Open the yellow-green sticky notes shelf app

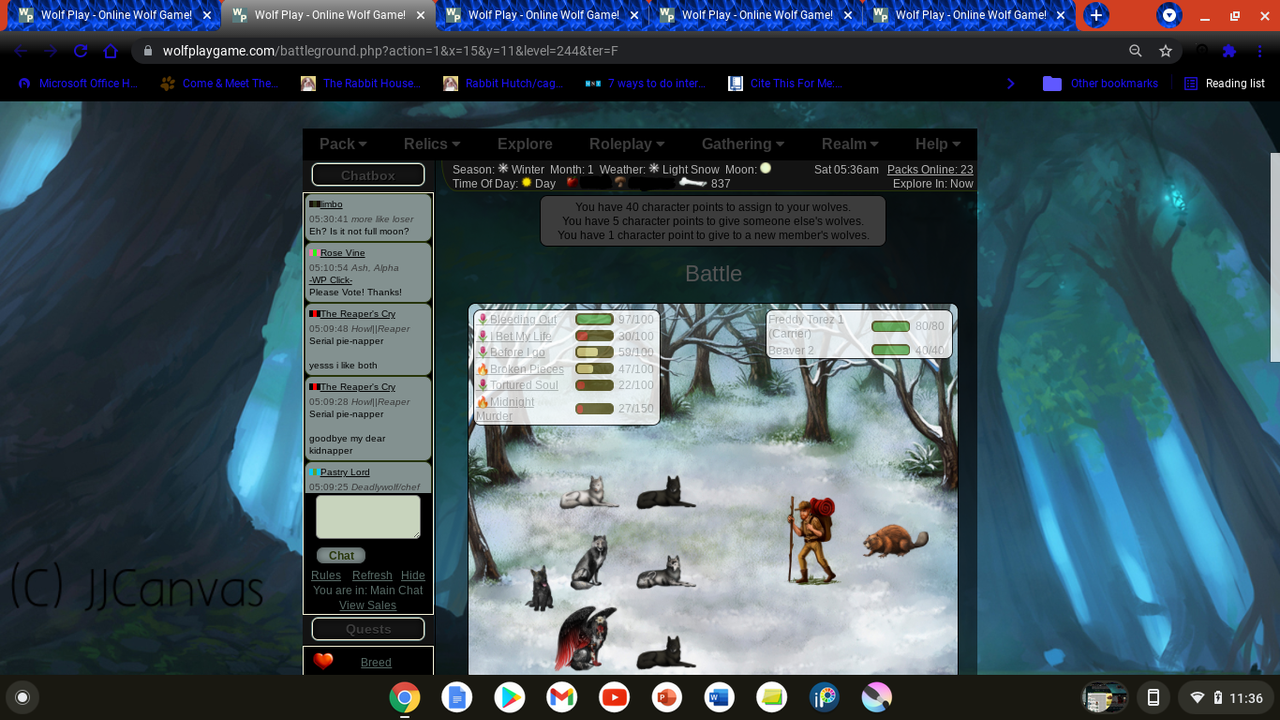[x=772, y=697]
